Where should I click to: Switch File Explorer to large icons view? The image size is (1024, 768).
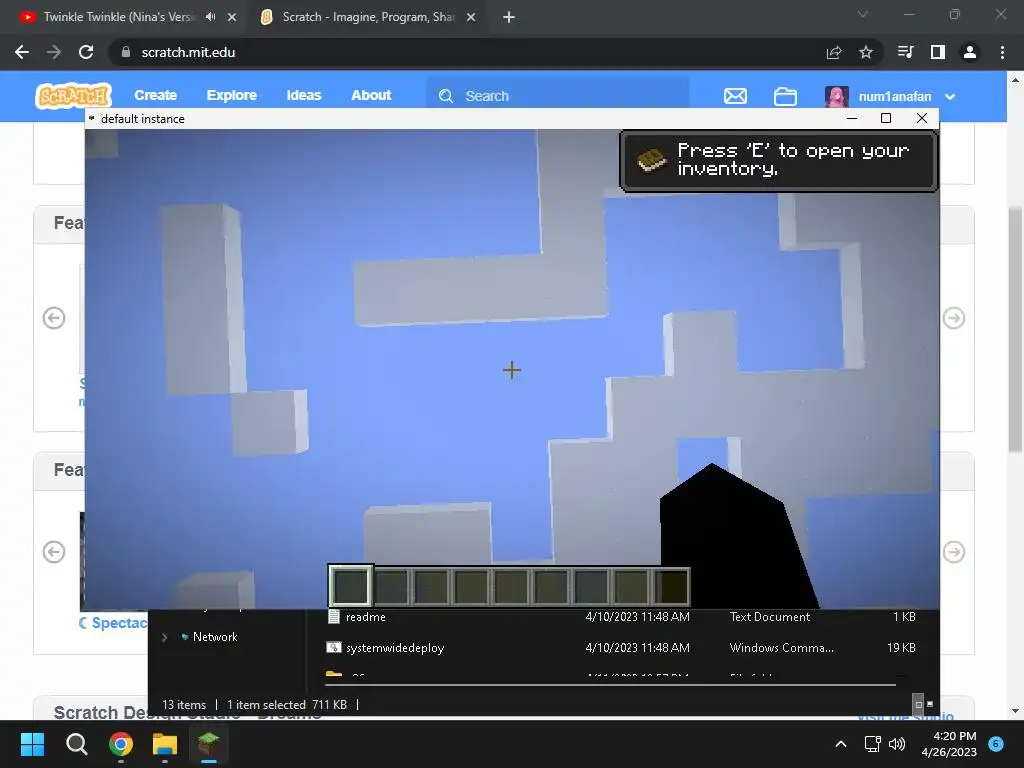pos(930,704)
